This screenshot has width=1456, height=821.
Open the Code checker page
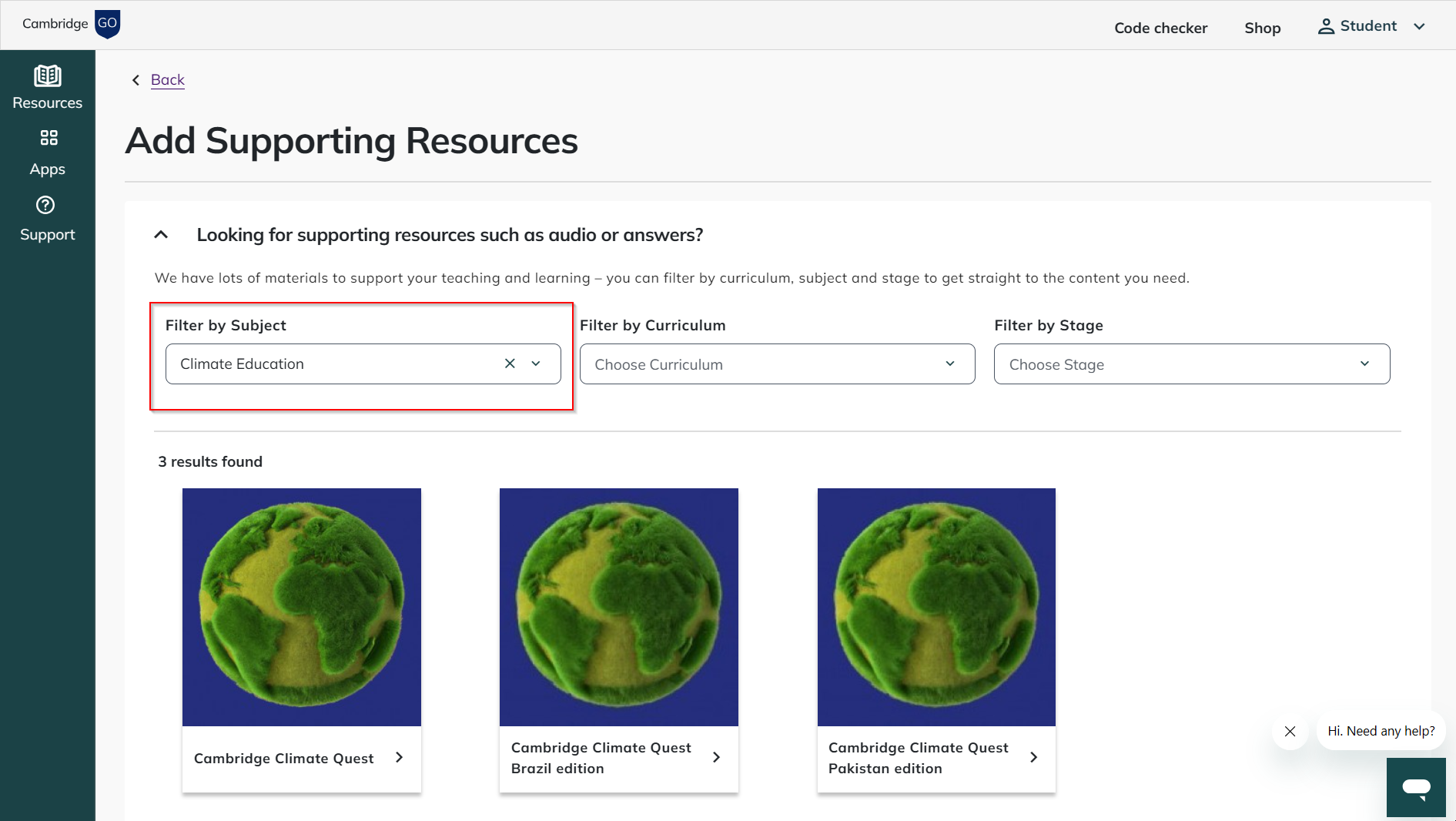(1160, 28)
